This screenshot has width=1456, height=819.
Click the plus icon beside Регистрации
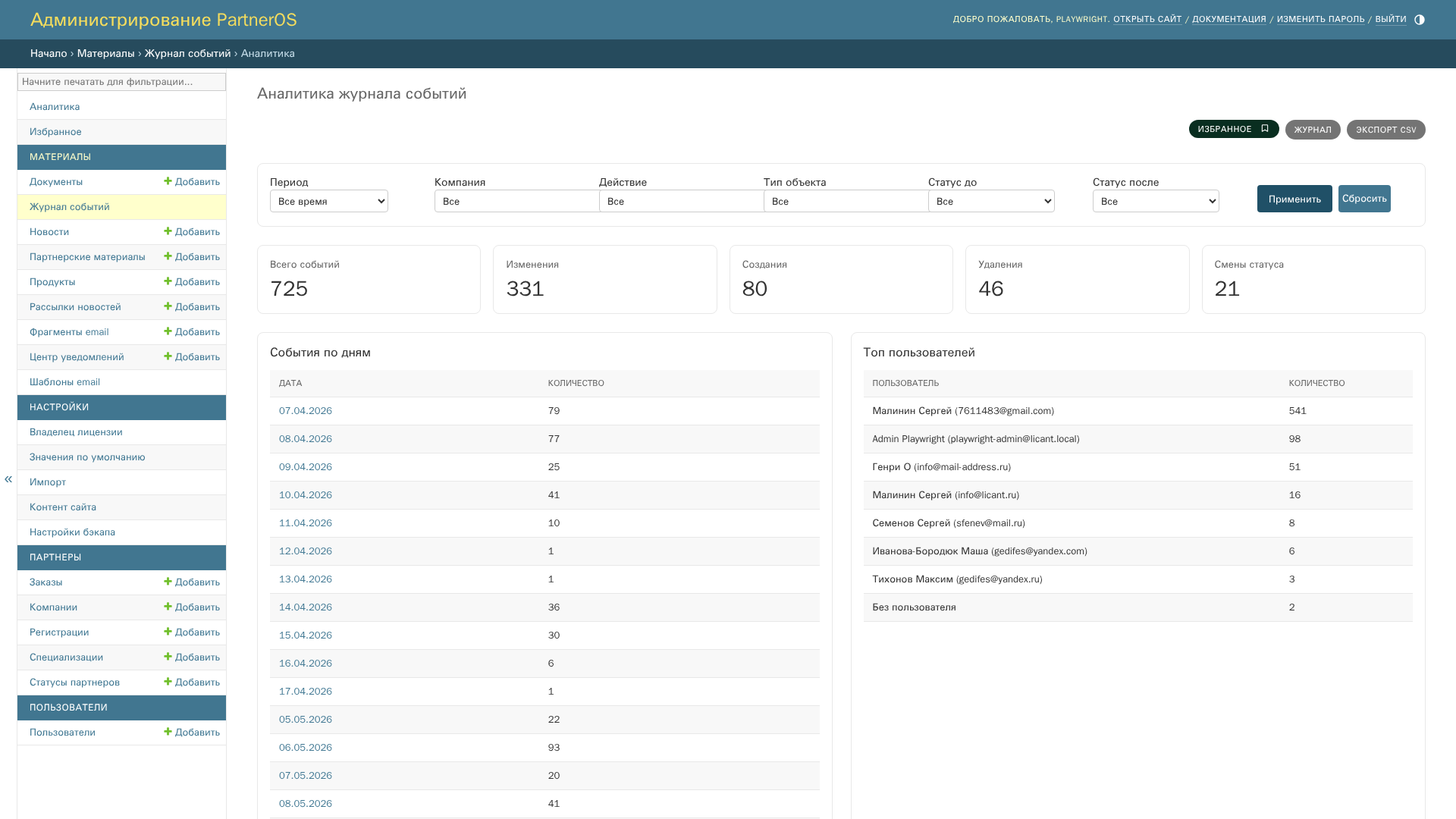pos(168,632)
